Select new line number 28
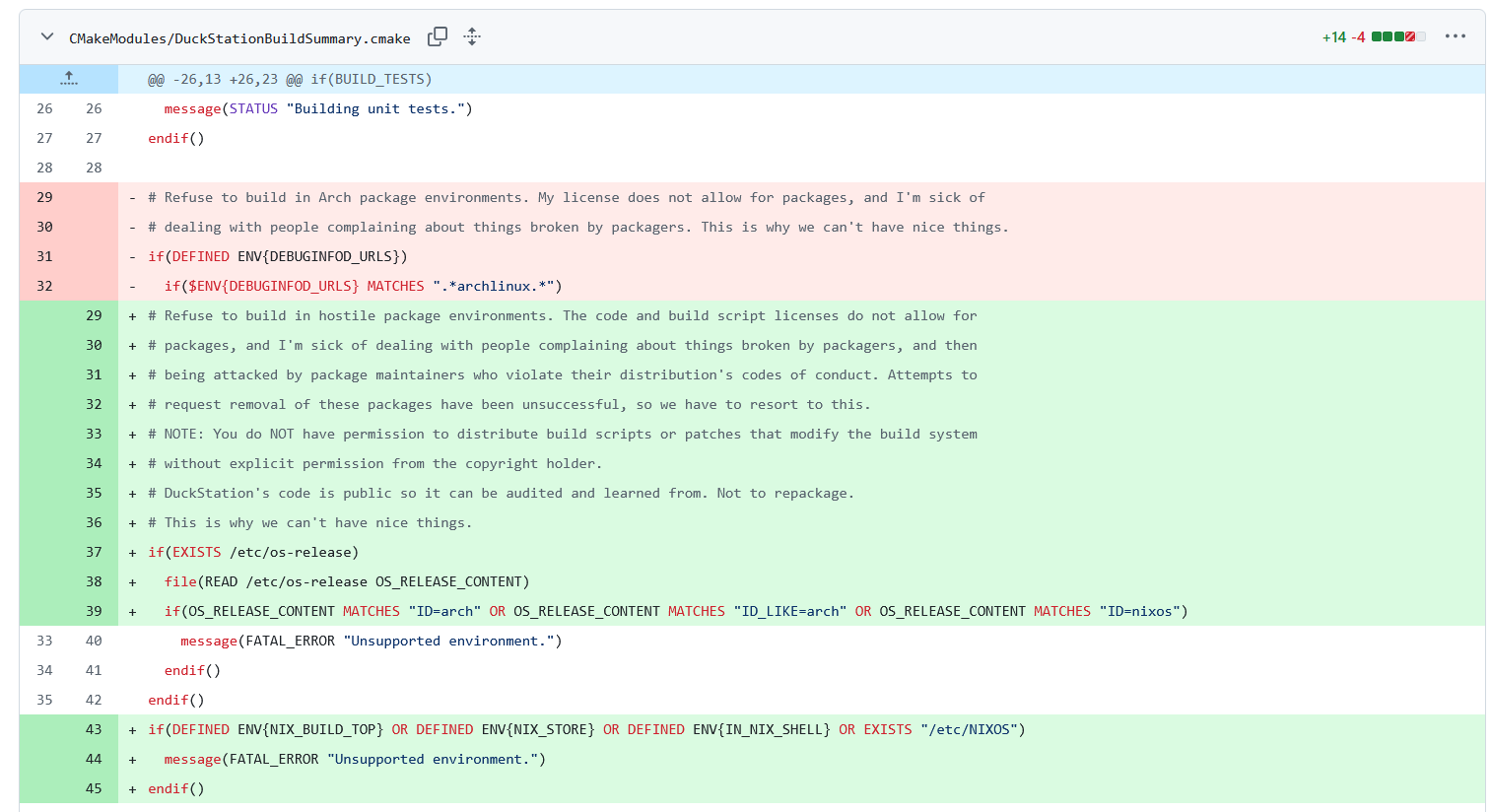1490x812 pixels. click(x=94, y=168)
